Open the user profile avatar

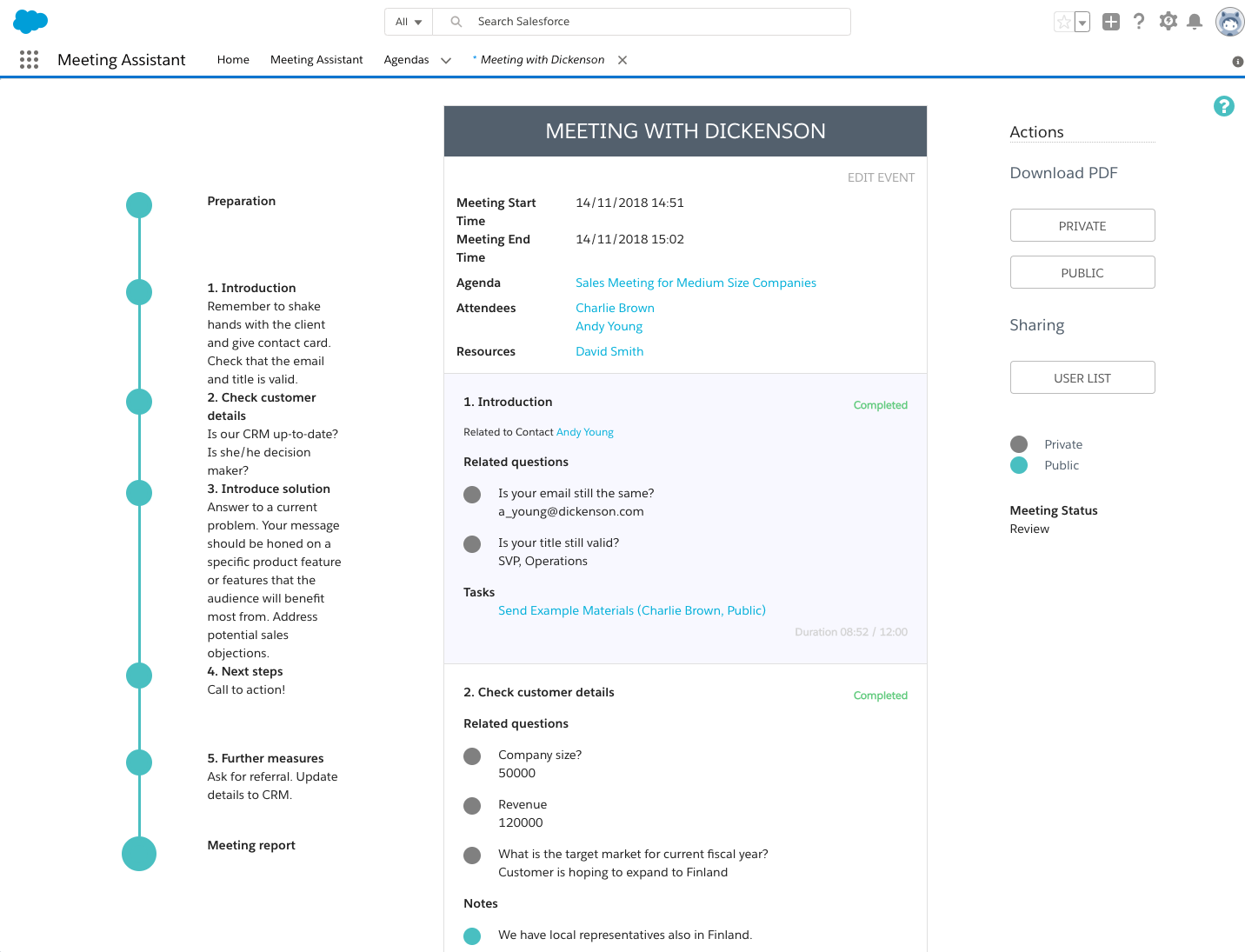coord(1229,22)
